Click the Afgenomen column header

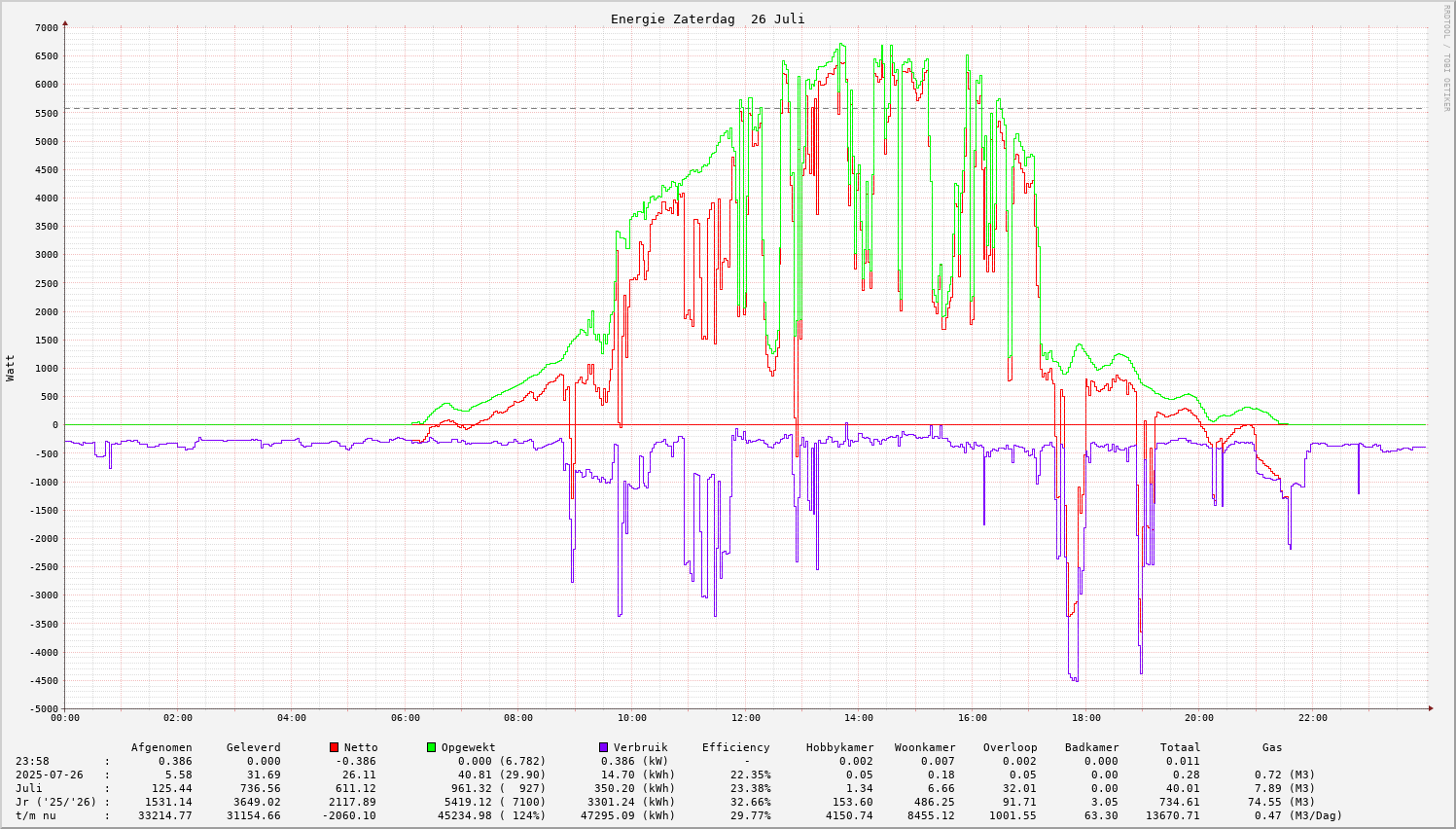[x=161, y=747]
